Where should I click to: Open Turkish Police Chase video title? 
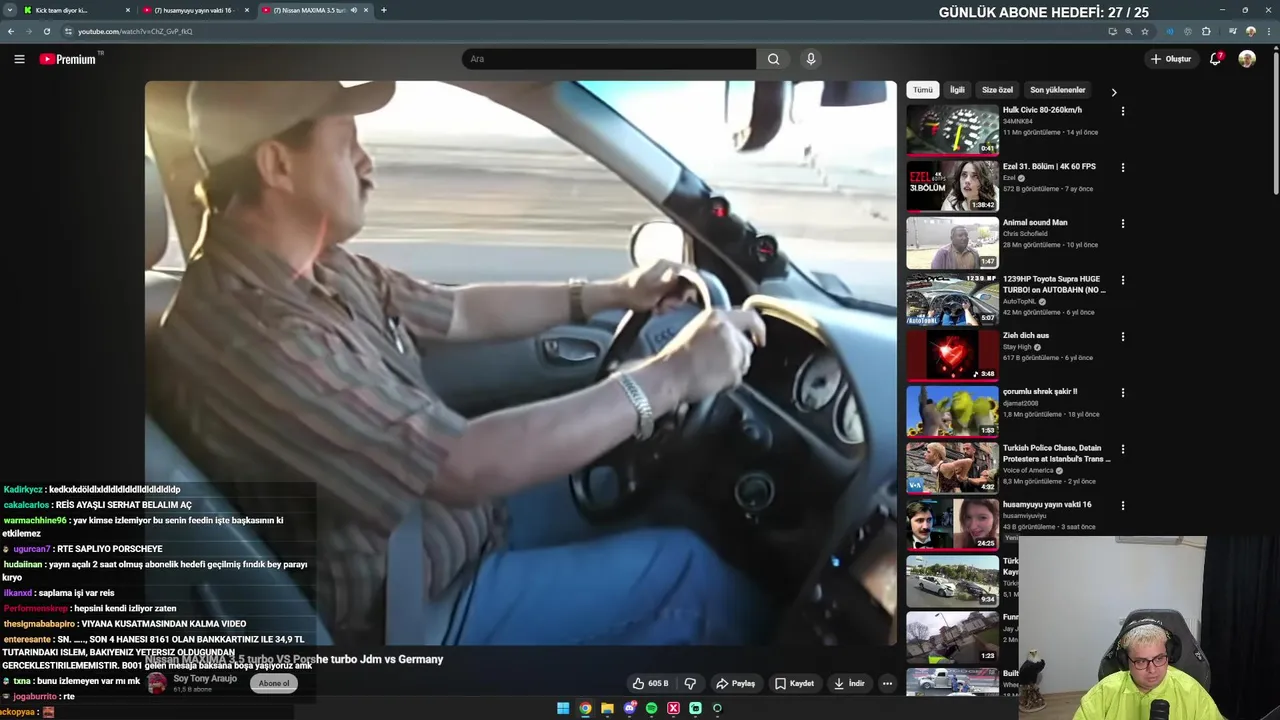click(1056, 453)
